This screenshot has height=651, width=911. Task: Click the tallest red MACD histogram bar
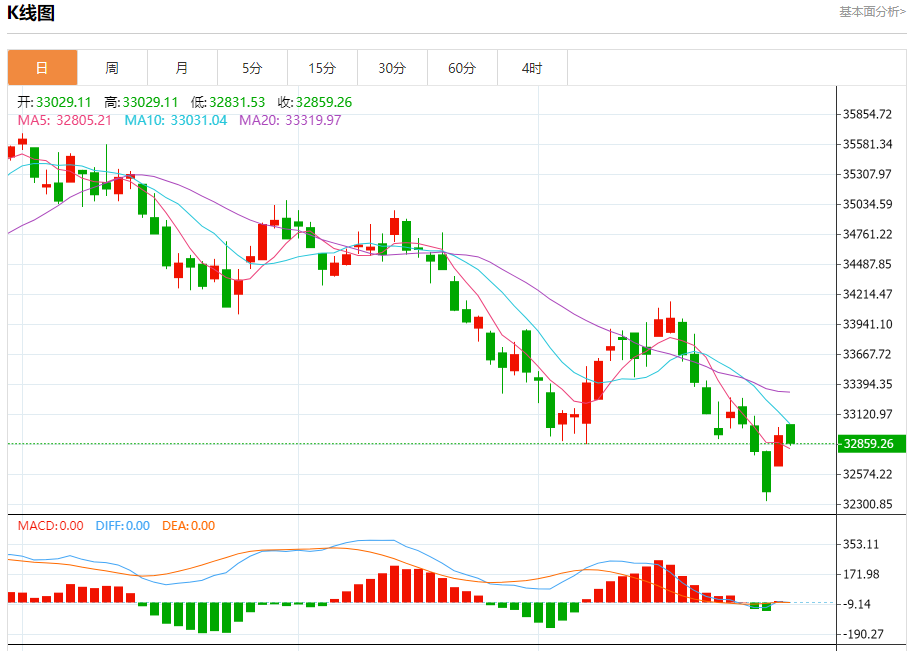point(658,581)
